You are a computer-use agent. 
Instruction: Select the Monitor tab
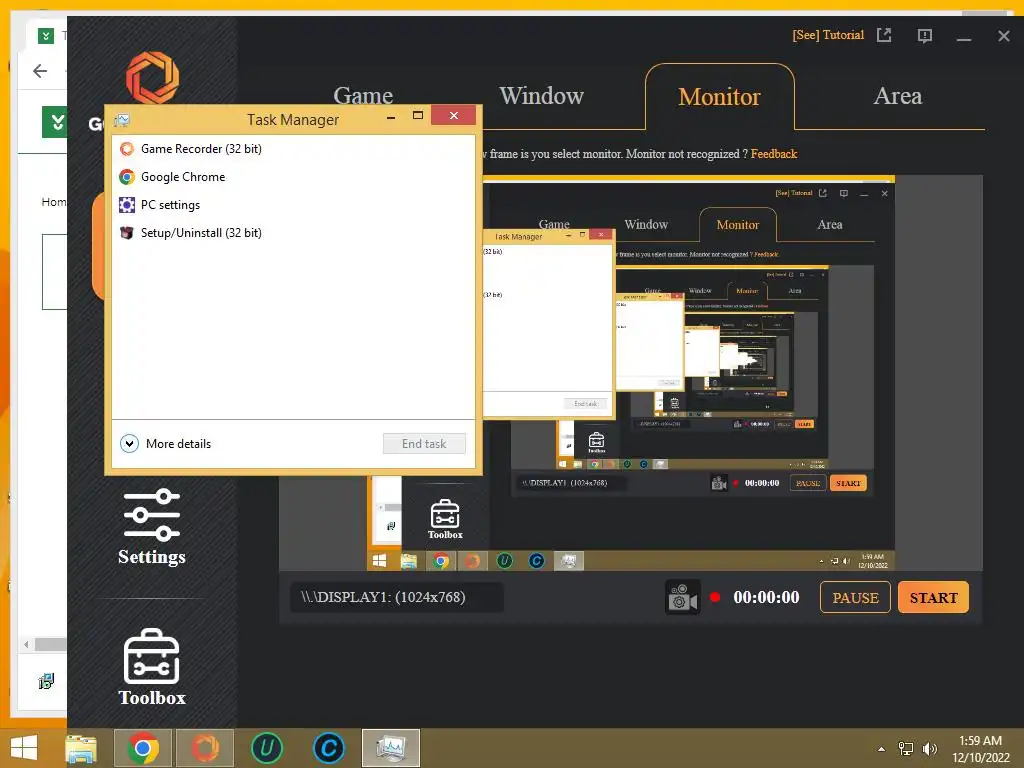click(719, 97)
